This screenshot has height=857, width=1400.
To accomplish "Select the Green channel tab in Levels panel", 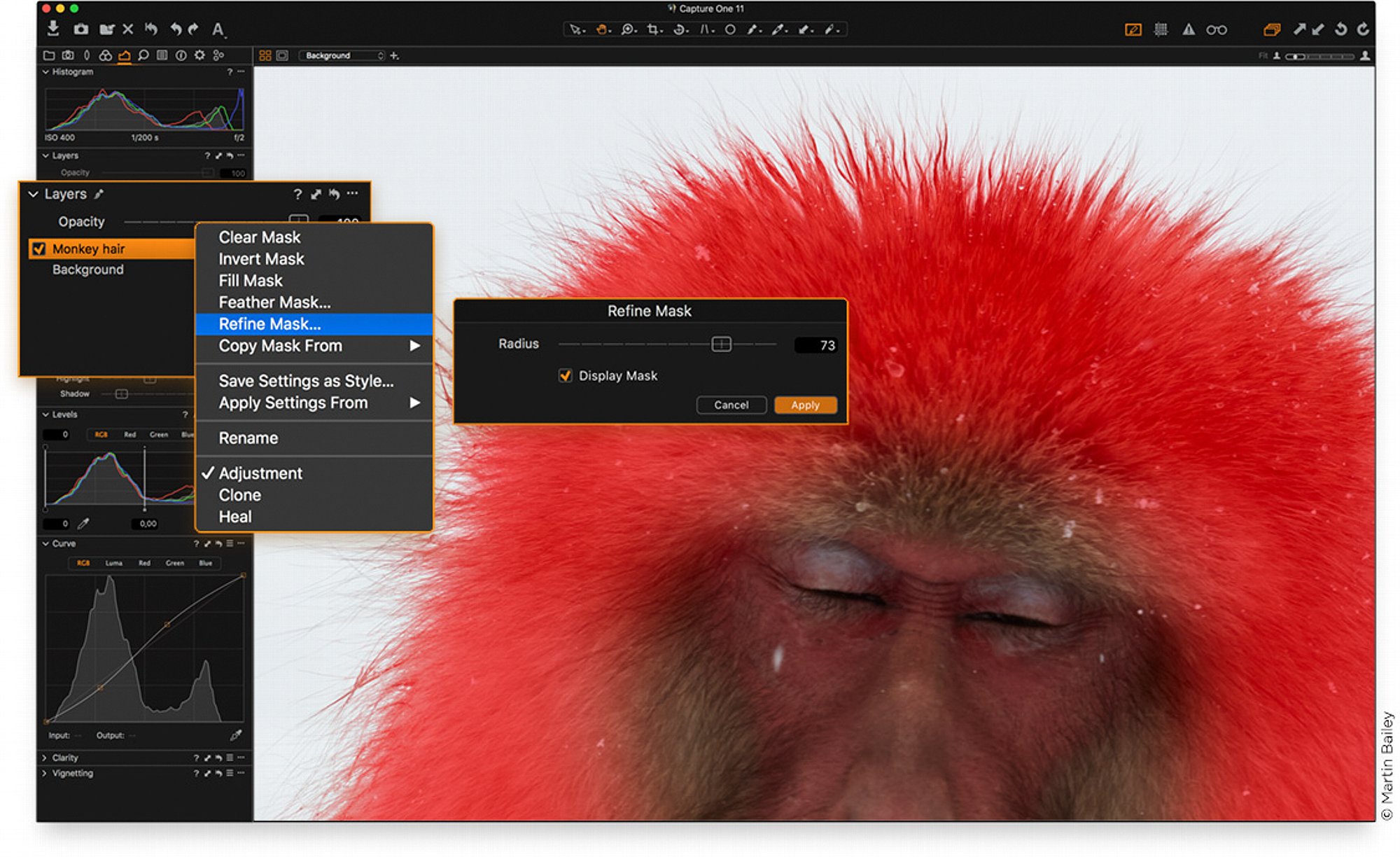I will pyautogui.click(x=159, y=435).
